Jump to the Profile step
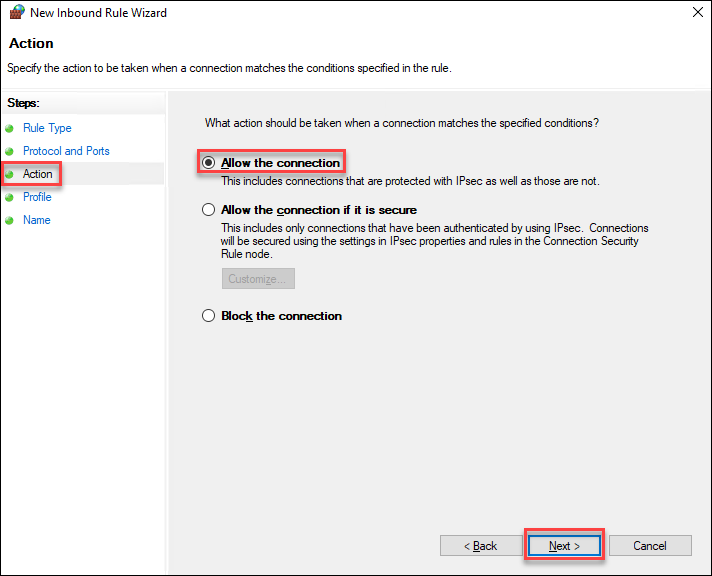The width and height of the screenshot is (712, 576). coord(37,197)
